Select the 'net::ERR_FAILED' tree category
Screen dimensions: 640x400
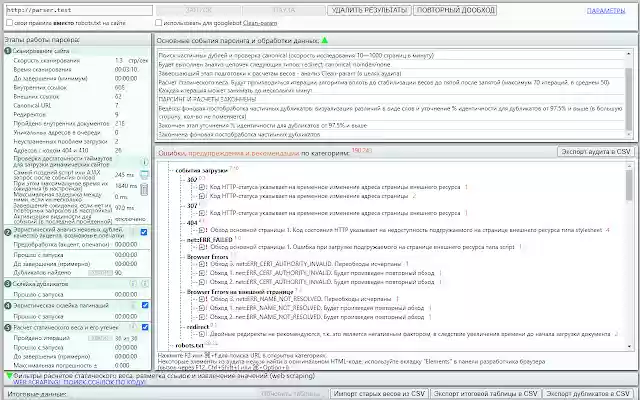pyautogui.click(x=209, y=240)
